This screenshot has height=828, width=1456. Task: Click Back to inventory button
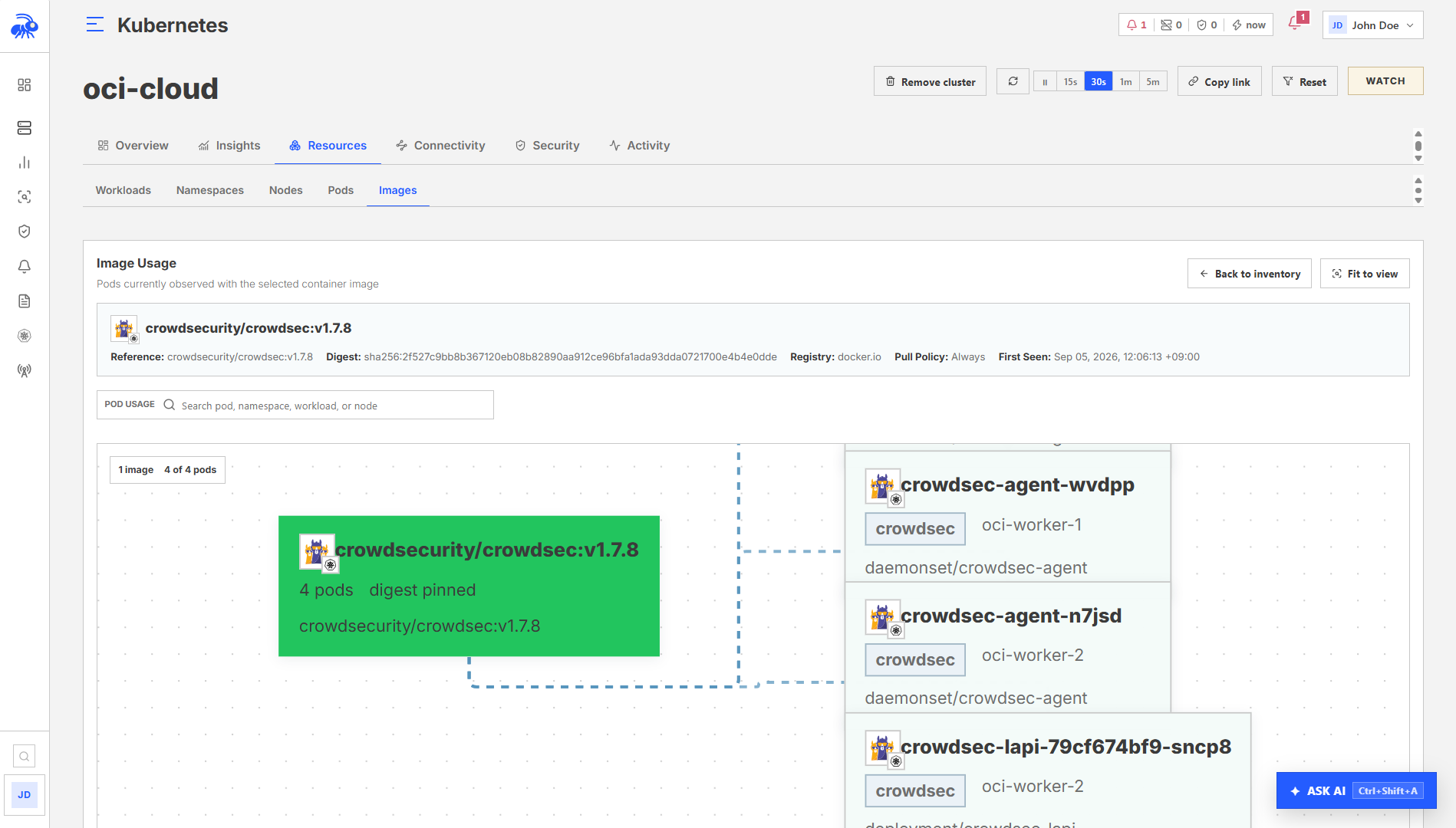click(1249, 274)
